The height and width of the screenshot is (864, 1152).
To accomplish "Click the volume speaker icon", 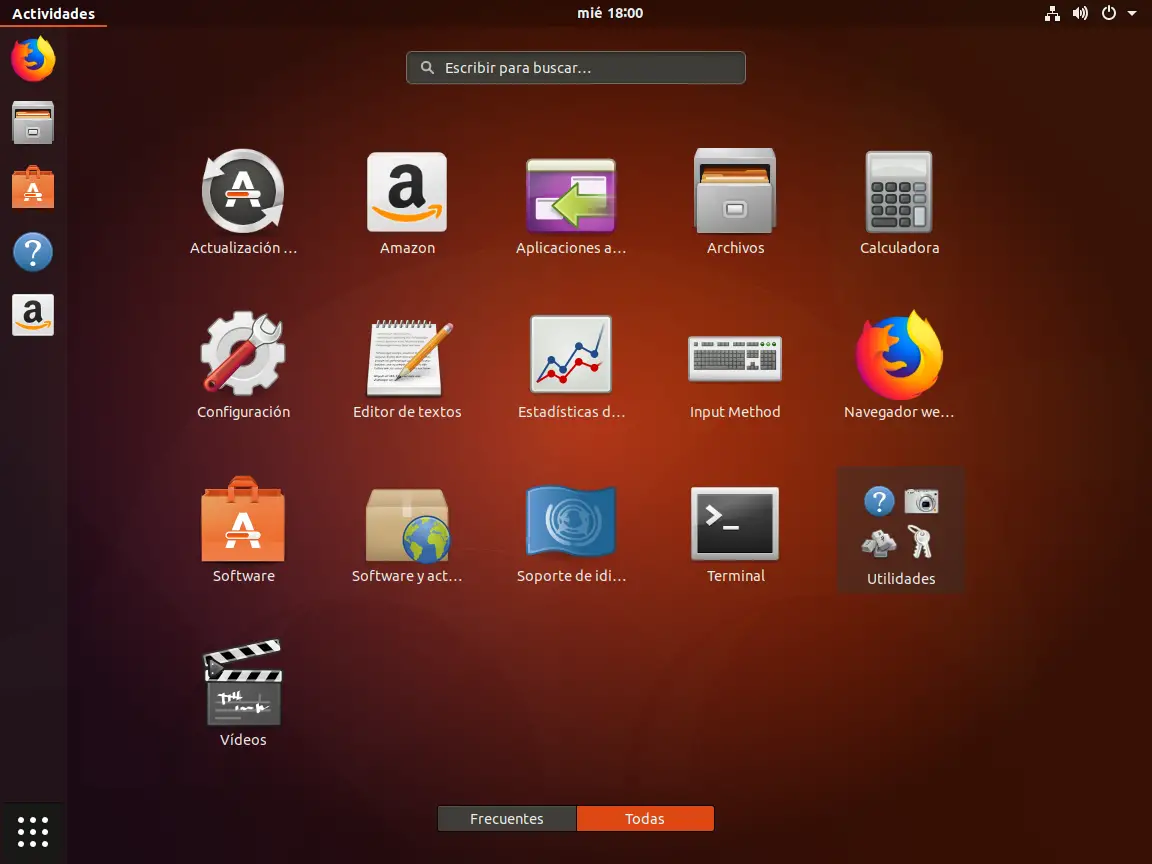I will click(1080, 13).
